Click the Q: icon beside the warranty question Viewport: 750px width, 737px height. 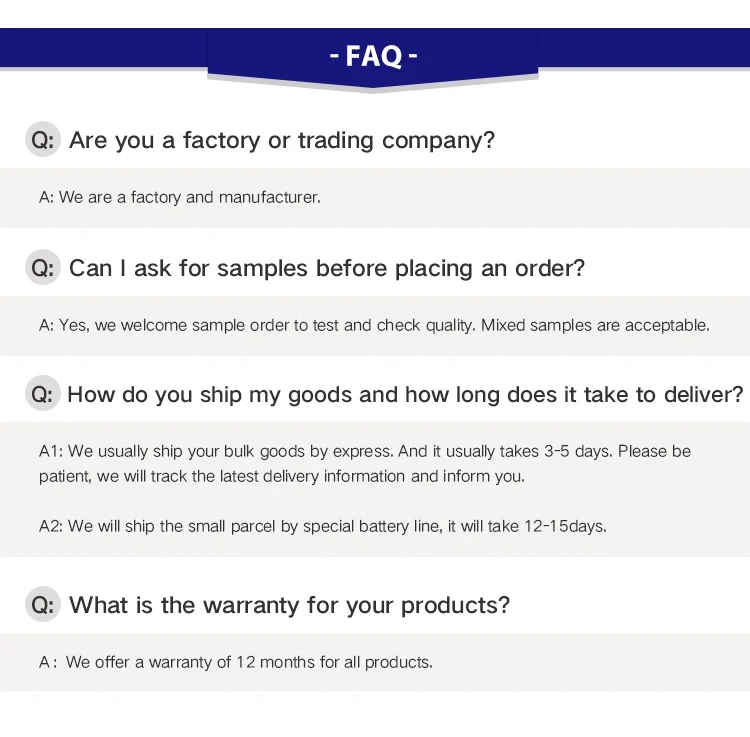(x=43, y=605)
